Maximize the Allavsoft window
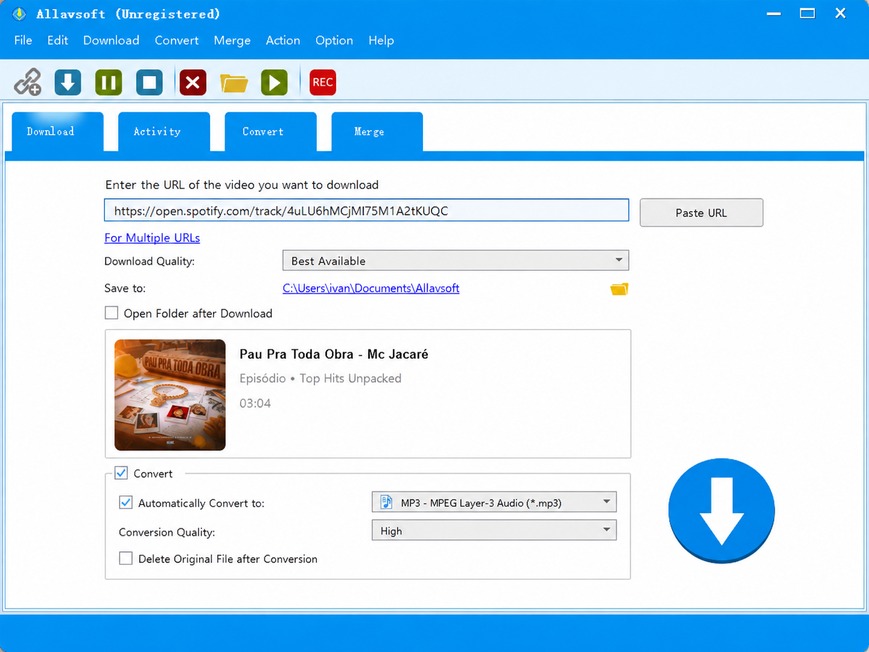This screenshot has height=652, width=869. (x=807, y=13)
